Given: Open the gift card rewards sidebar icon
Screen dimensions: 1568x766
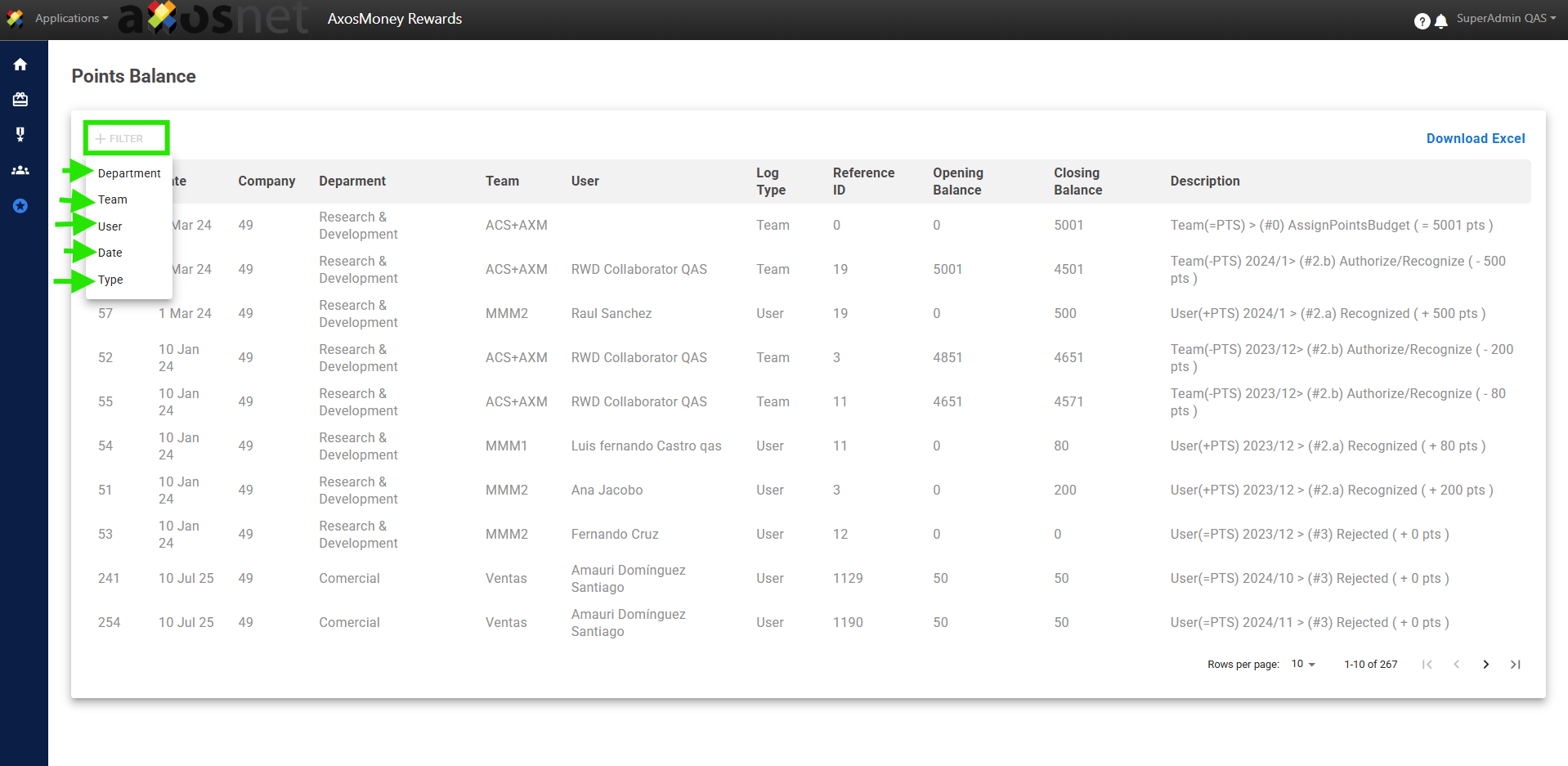Looking at the screenshot, I should pos(20,100).
